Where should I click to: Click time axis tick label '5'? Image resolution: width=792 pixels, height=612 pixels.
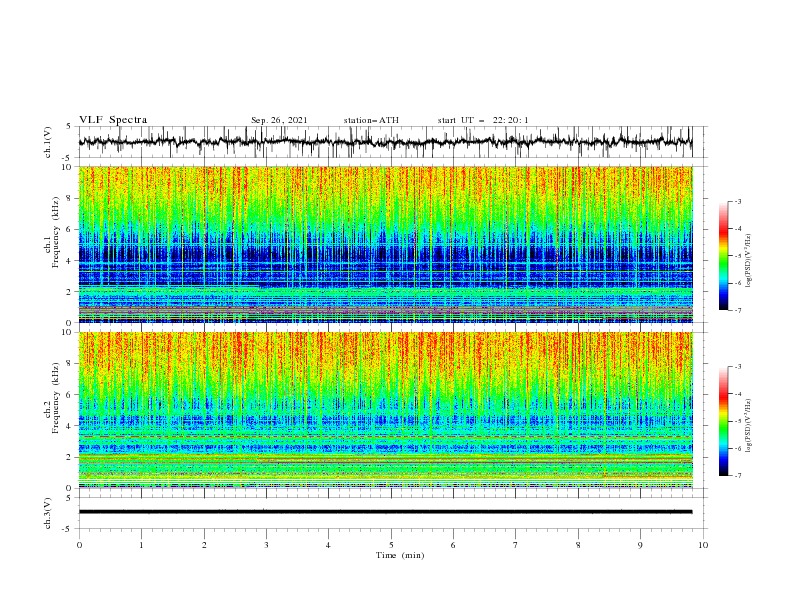click(391, 545)
